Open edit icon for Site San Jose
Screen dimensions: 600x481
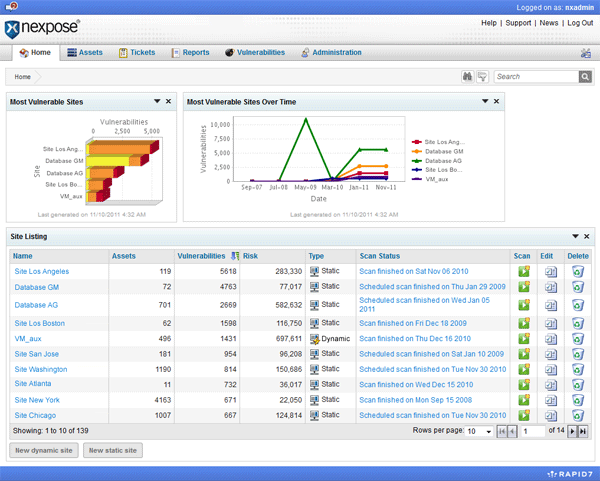(x=551, y=354)
